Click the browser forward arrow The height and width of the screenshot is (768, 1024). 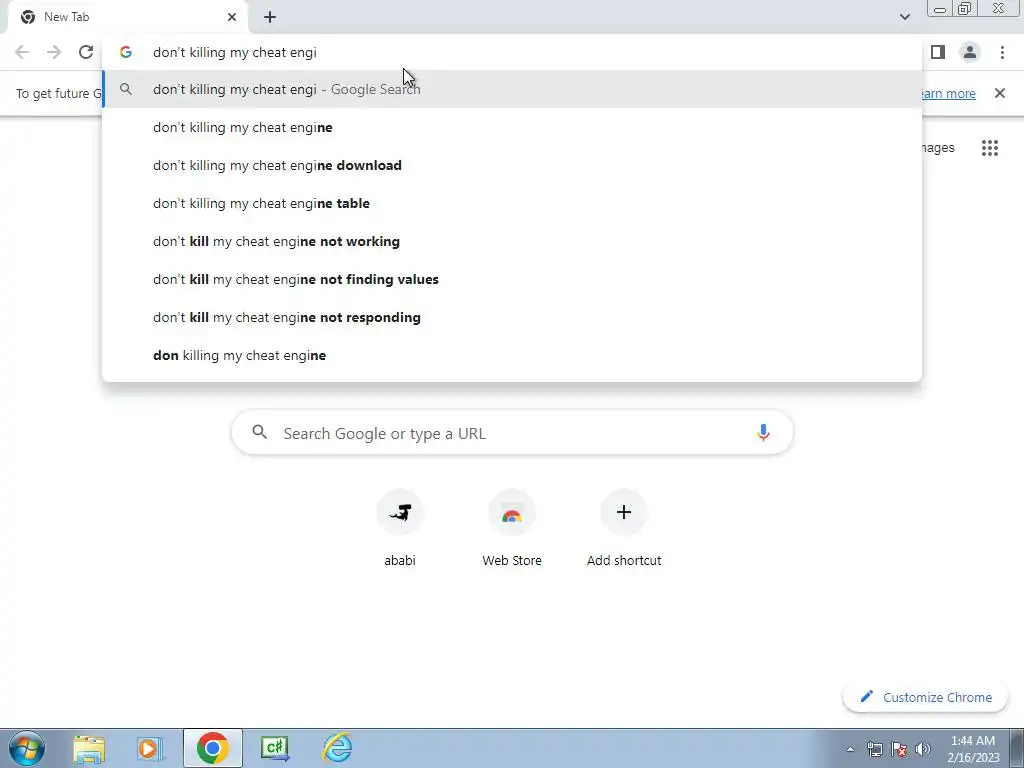(54, 52)
